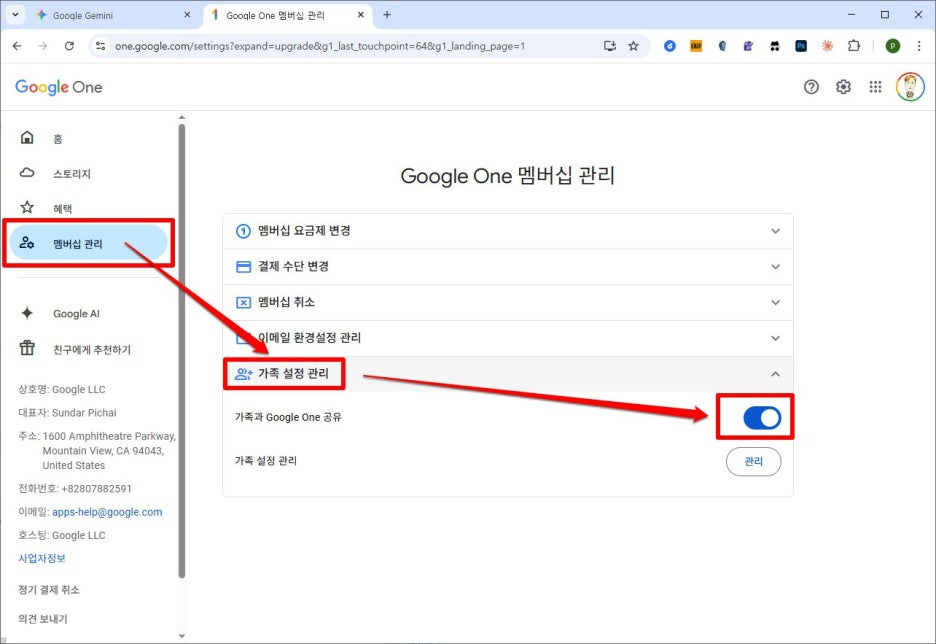
Task: Click 의견 보내기 link
Action: (x=42, y=619)
